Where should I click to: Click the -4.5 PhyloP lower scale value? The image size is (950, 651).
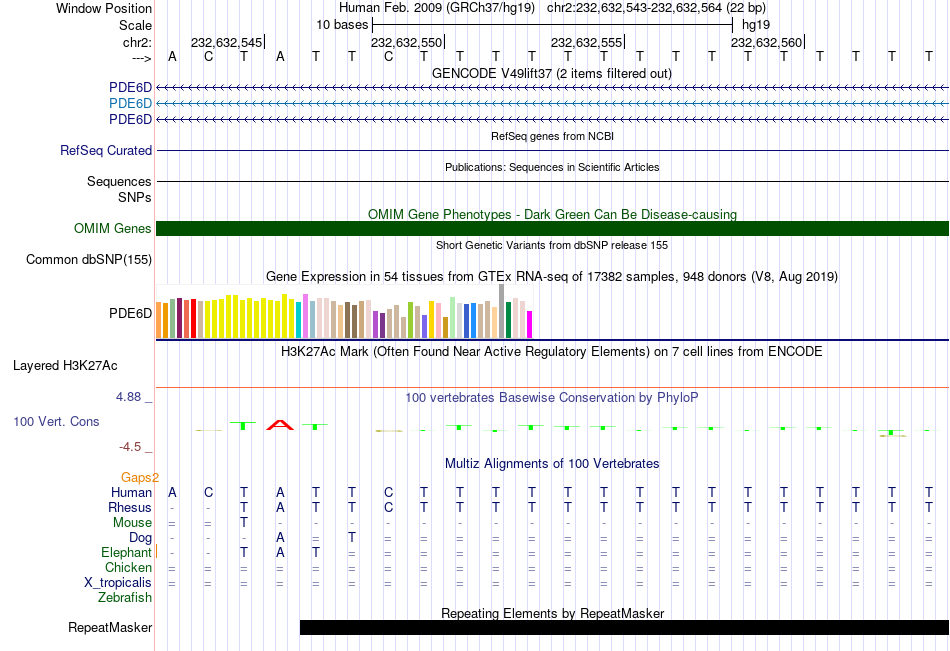tap(130, 447)
